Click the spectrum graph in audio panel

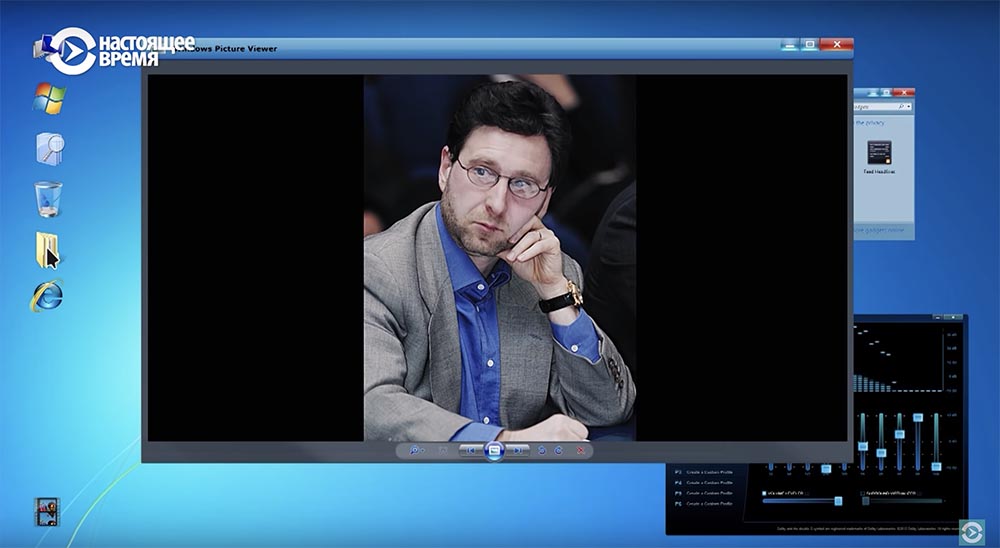(898, 359)
